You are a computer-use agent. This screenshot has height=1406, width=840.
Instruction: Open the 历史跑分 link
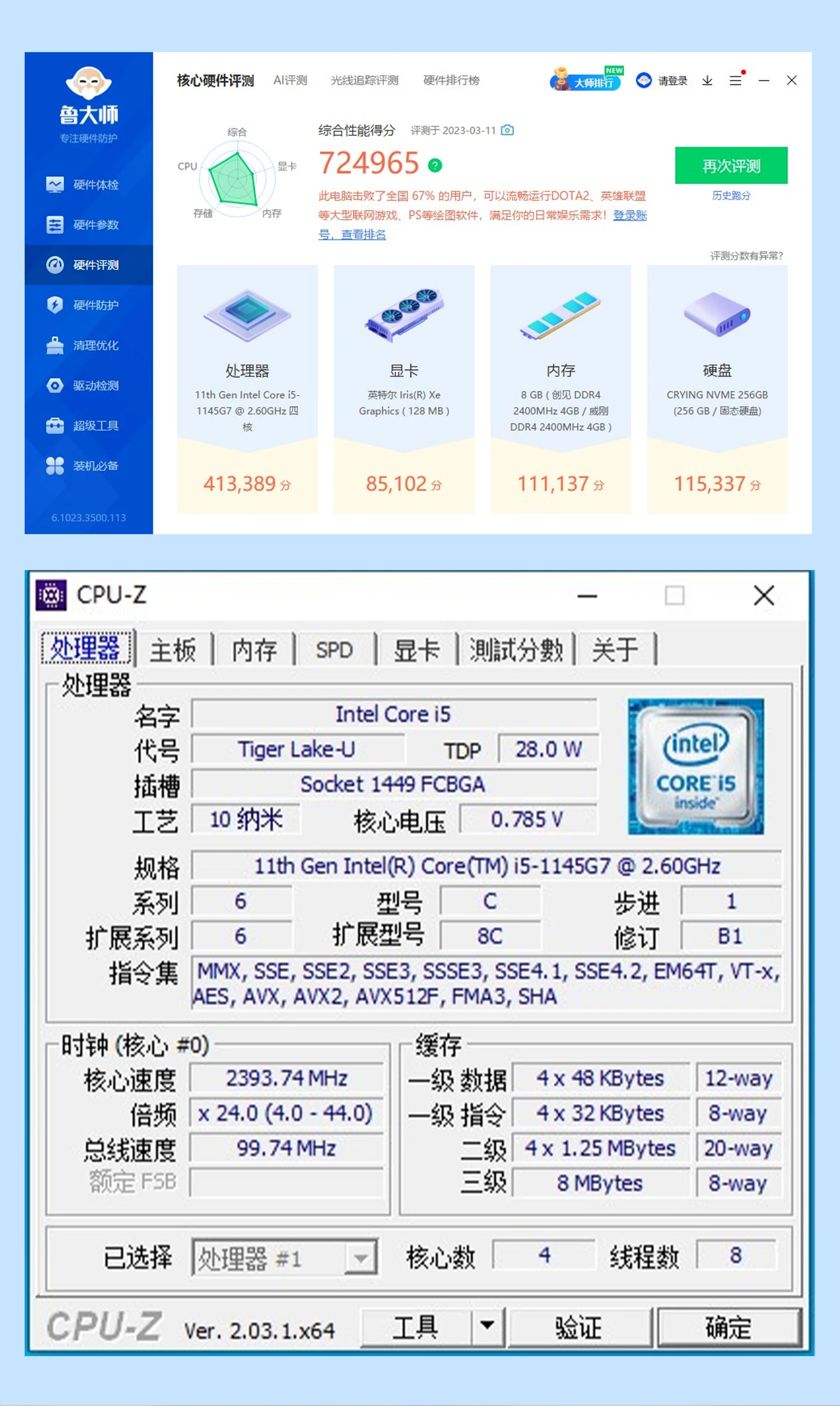click(731, 195)
